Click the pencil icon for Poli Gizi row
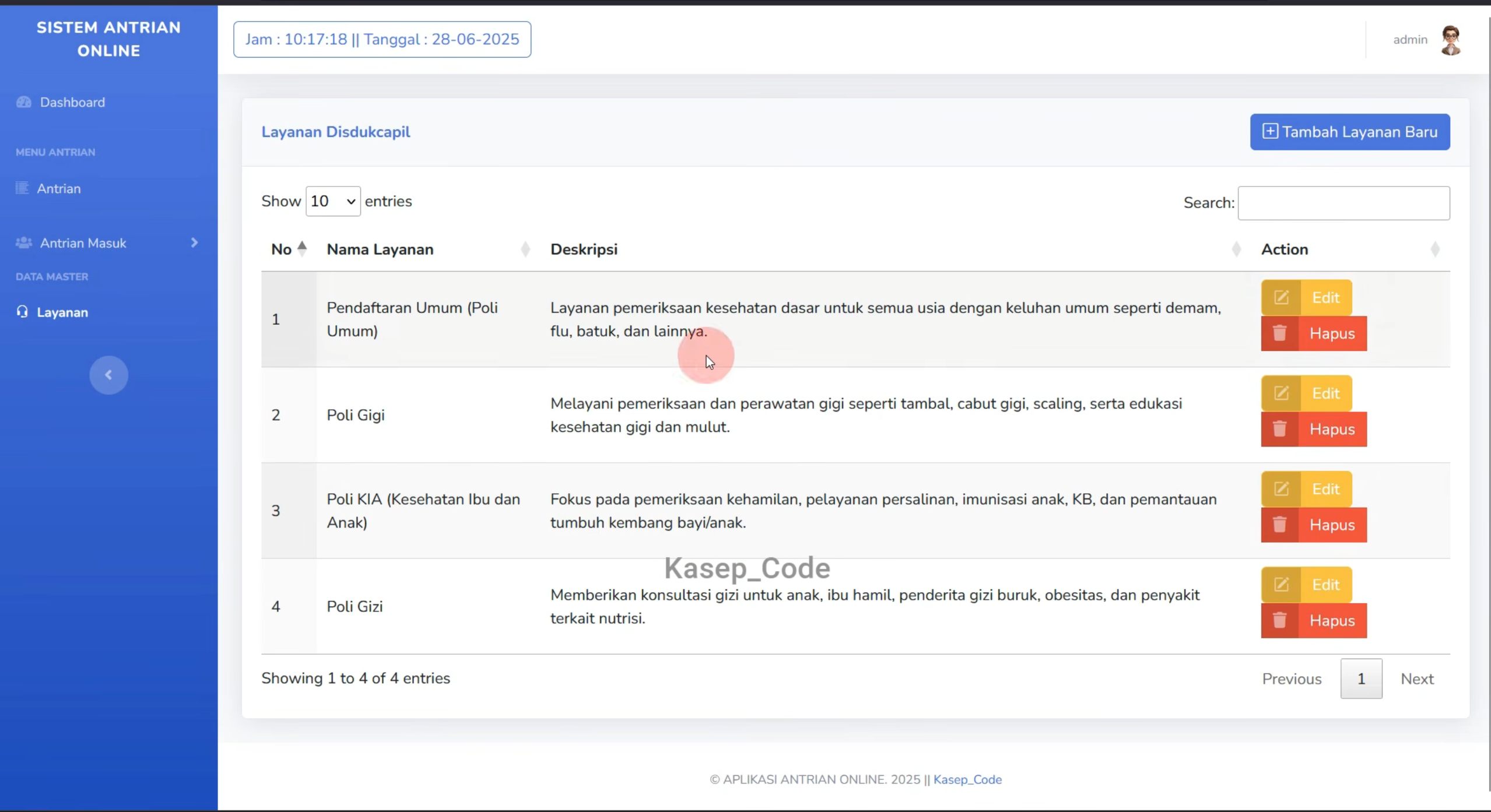The width and height of the screenshot is (1491, 812). point(1281,584)
